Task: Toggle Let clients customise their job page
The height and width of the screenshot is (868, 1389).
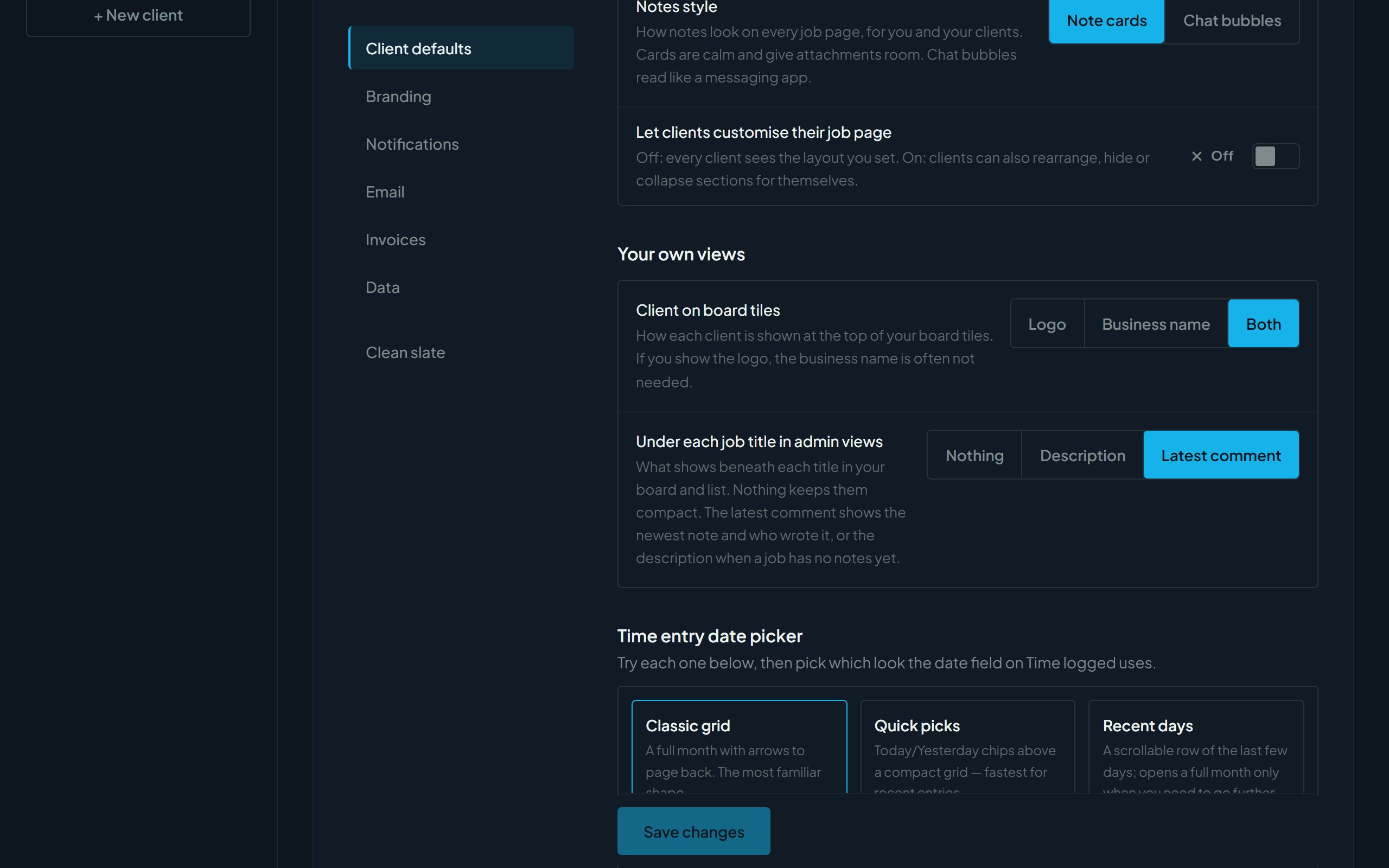Action: tap(1276, 156)
